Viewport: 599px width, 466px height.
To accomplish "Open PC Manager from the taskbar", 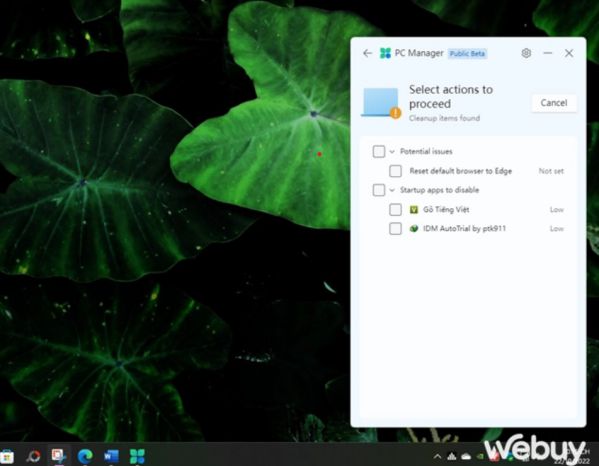I will pos(137,456).
